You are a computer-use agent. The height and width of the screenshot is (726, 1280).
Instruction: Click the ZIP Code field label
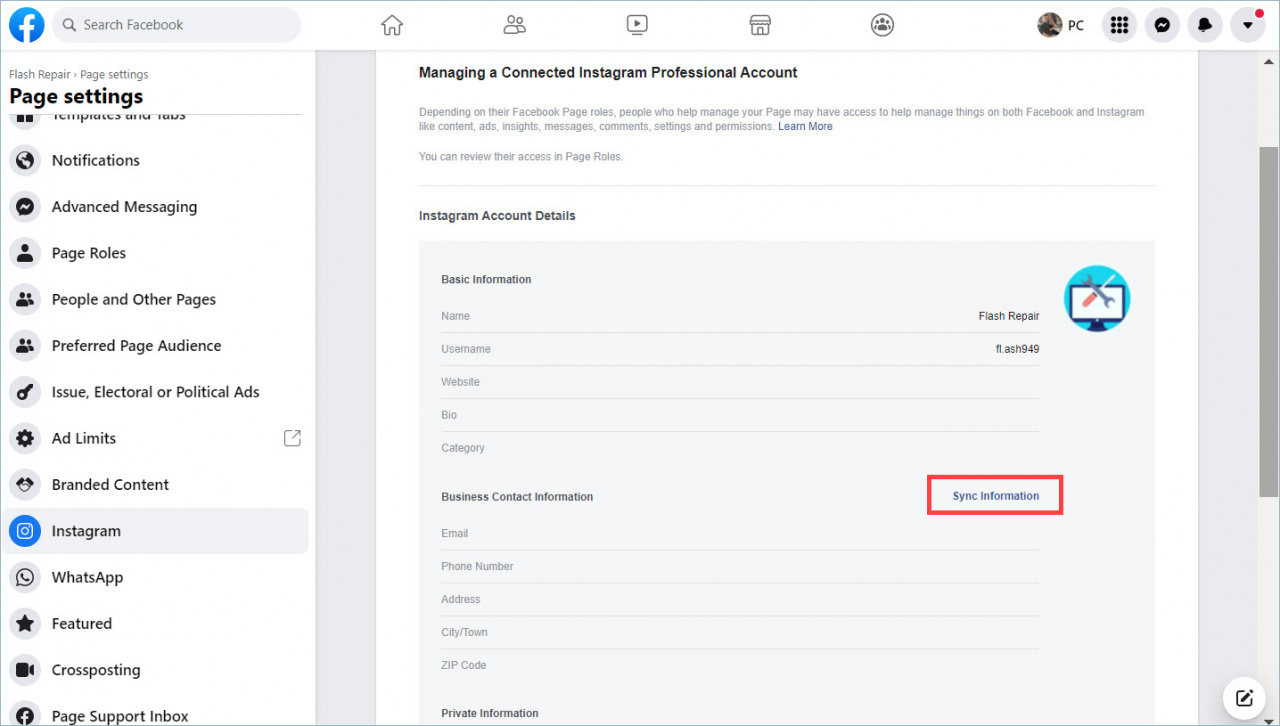[463, 665]
